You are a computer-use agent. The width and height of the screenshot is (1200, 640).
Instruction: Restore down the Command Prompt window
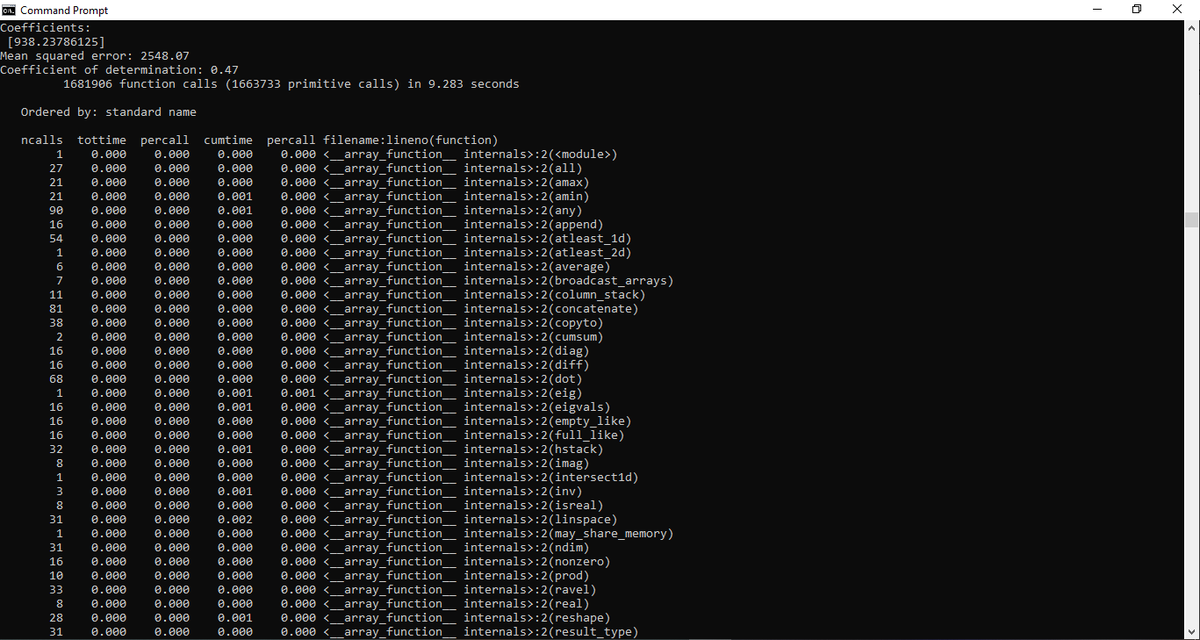1137,10
